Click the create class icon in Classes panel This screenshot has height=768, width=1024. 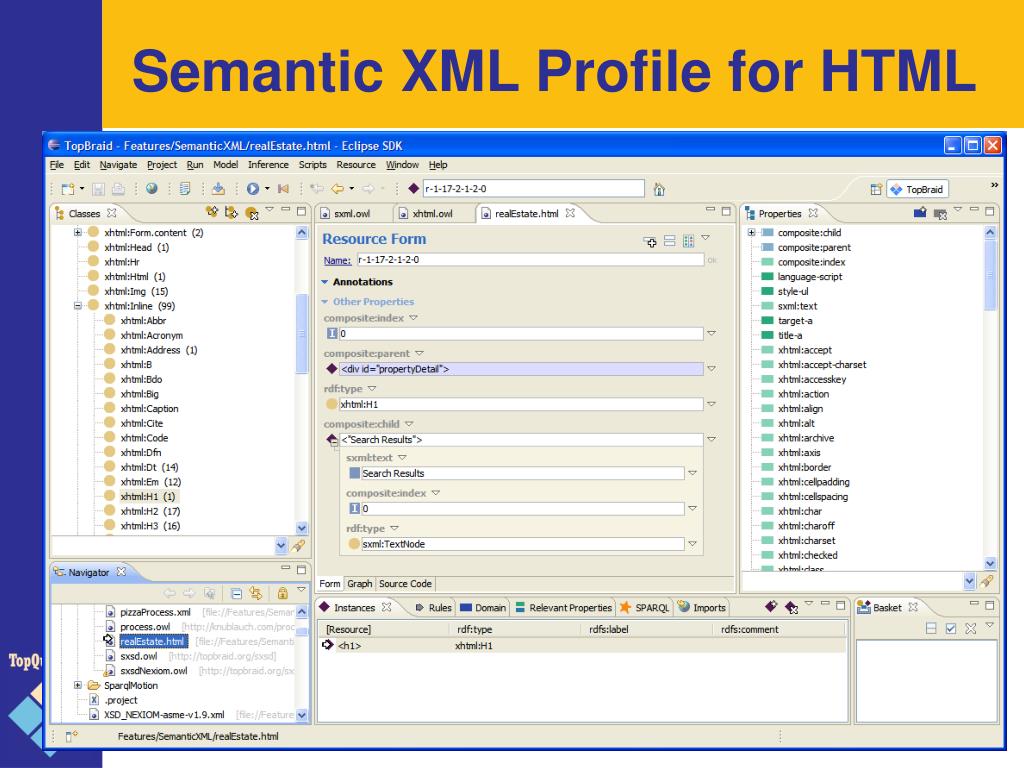[211, 212]
